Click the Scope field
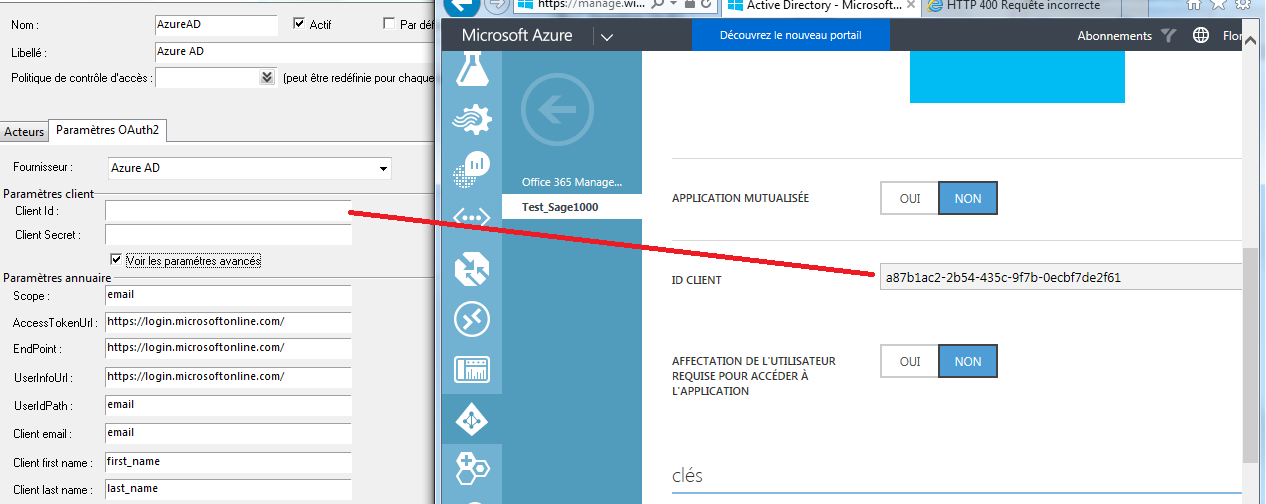1266x504 pixels. (x=228, y=295)
